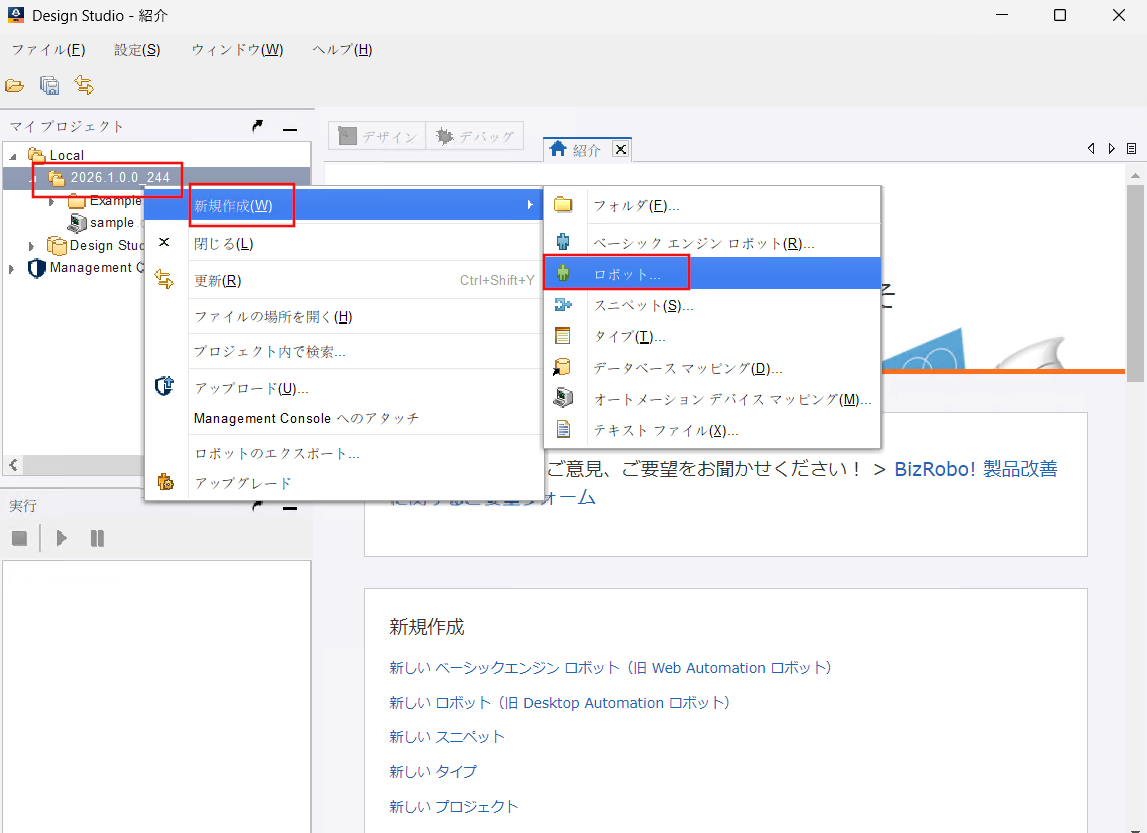This screenshot has width=1147, height=833.
Task: Click the Management Console shield icon in tree
Action: [x=37, y=268]
